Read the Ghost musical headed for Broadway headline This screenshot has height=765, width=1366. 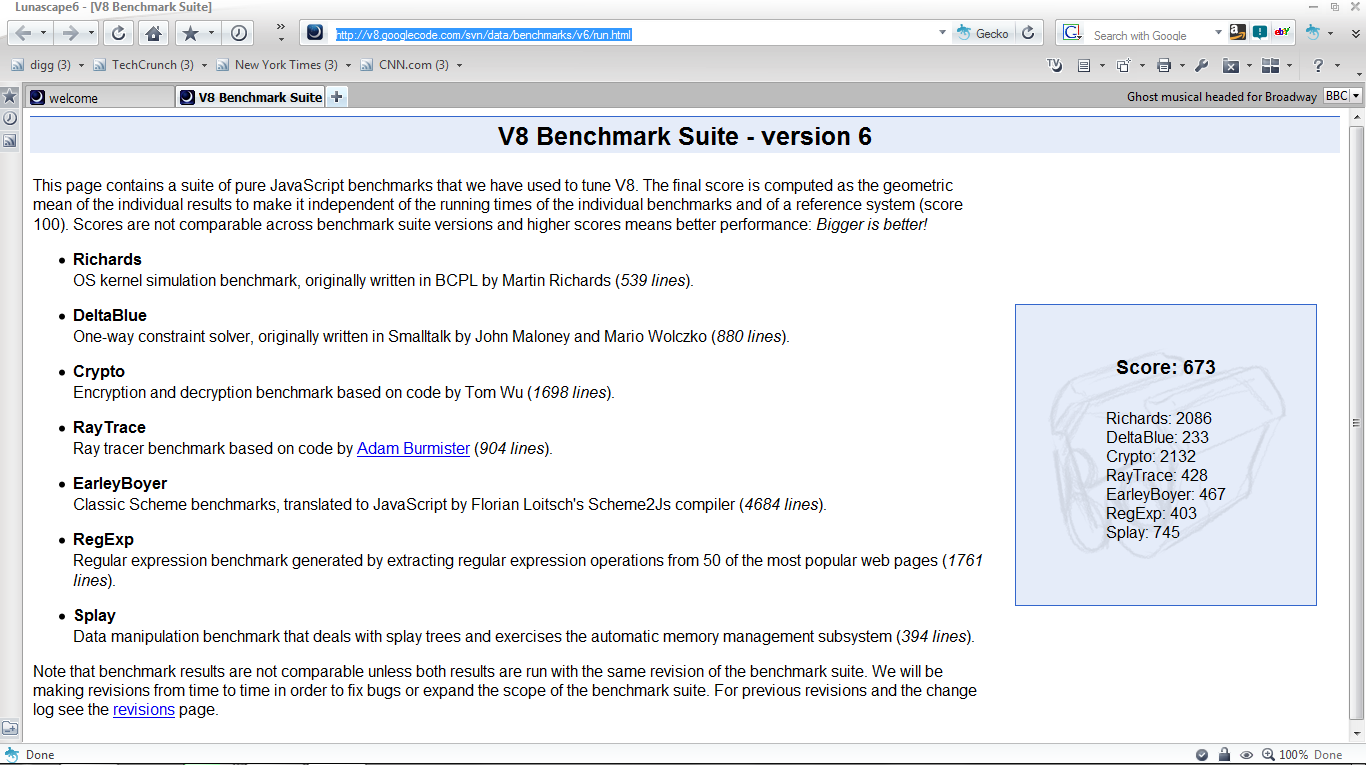click(x=1222, y=97)
